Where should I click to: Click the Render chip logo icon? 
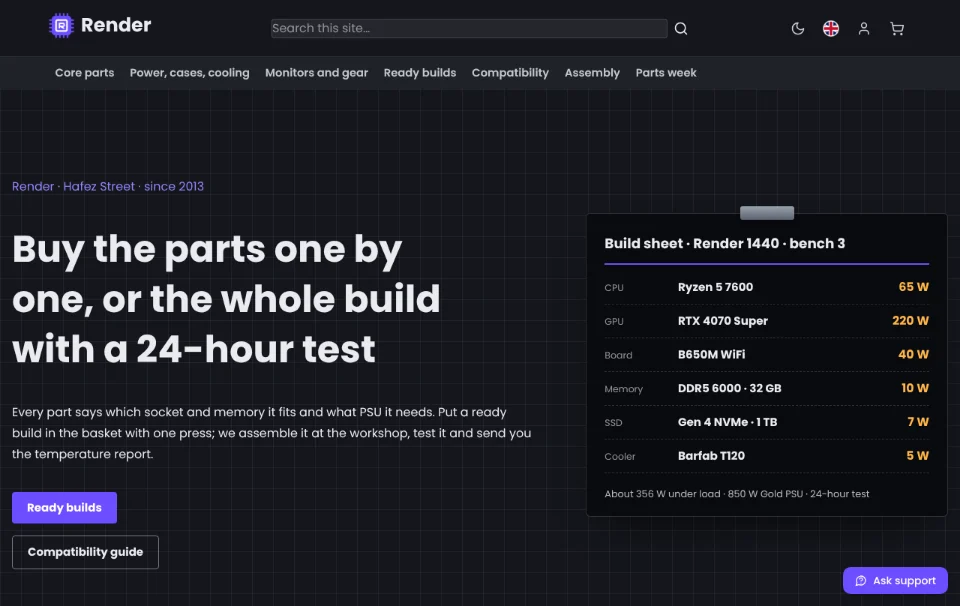coord(61,26)
